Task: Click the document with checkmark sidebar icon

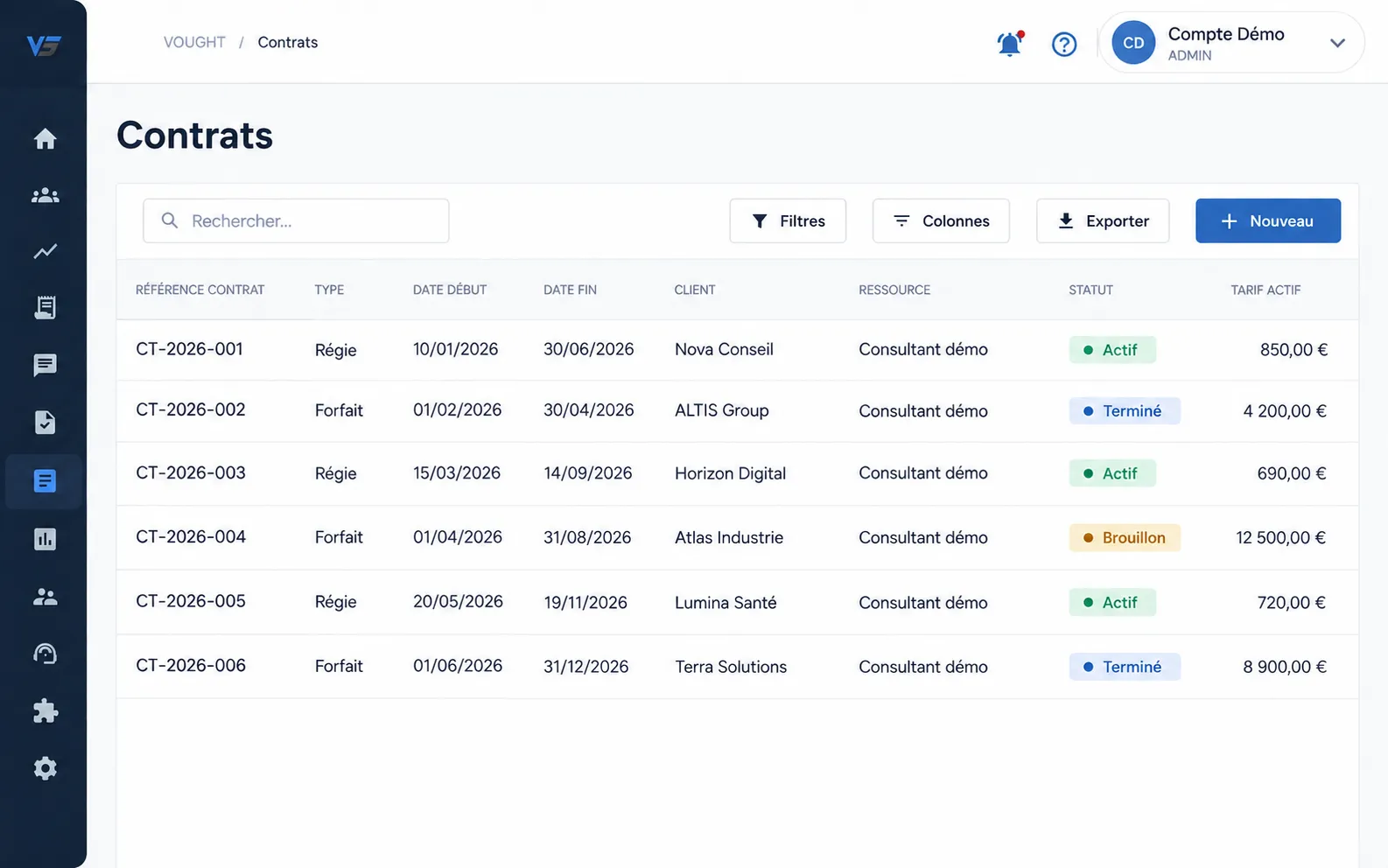Action: (x=45, y=423)
